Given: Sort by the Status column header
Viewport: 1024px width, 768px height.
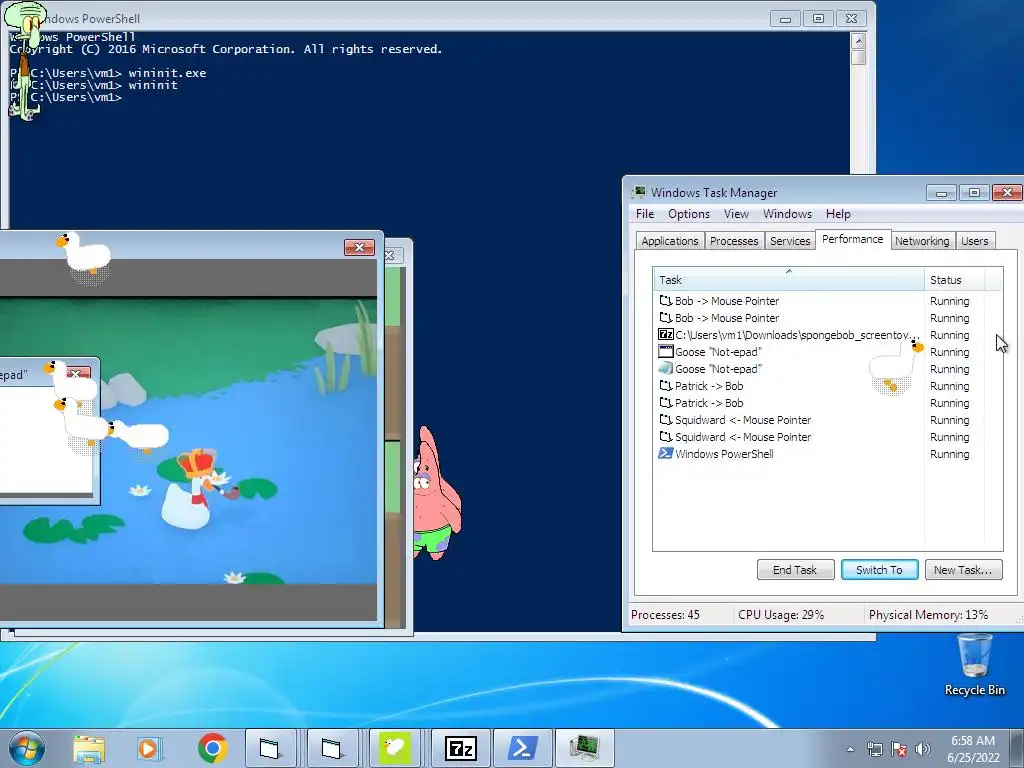Looking at the screenshot, I should point(954,280).
